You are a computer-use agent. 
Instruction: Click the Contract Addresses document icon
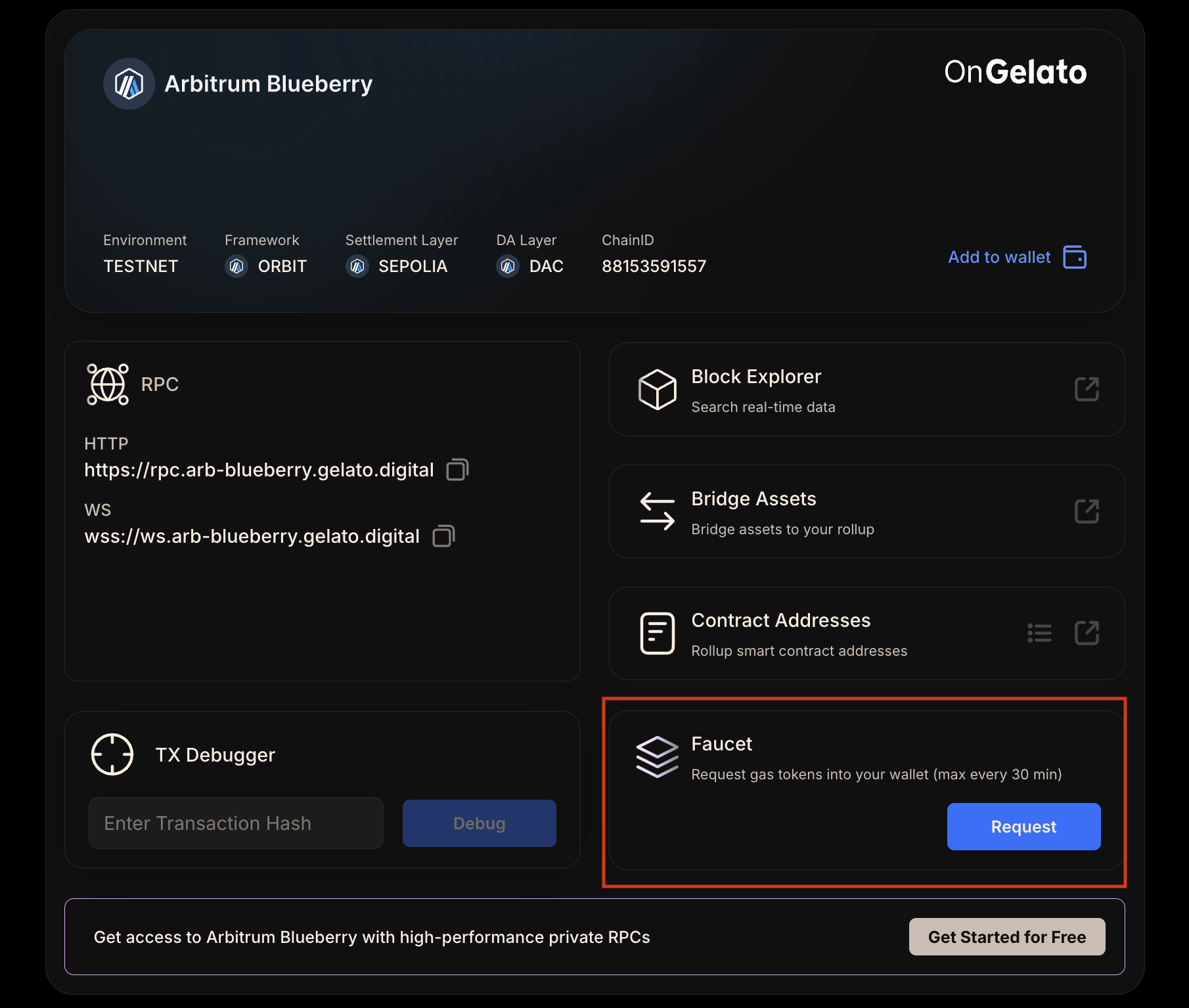pos(658,633)
